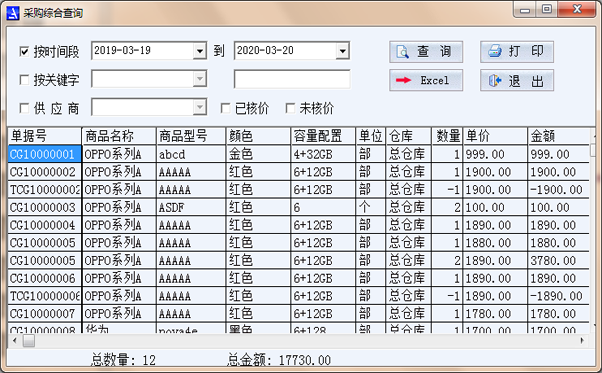Click the 1780.00 unit price cell

(x=495, y=314)
